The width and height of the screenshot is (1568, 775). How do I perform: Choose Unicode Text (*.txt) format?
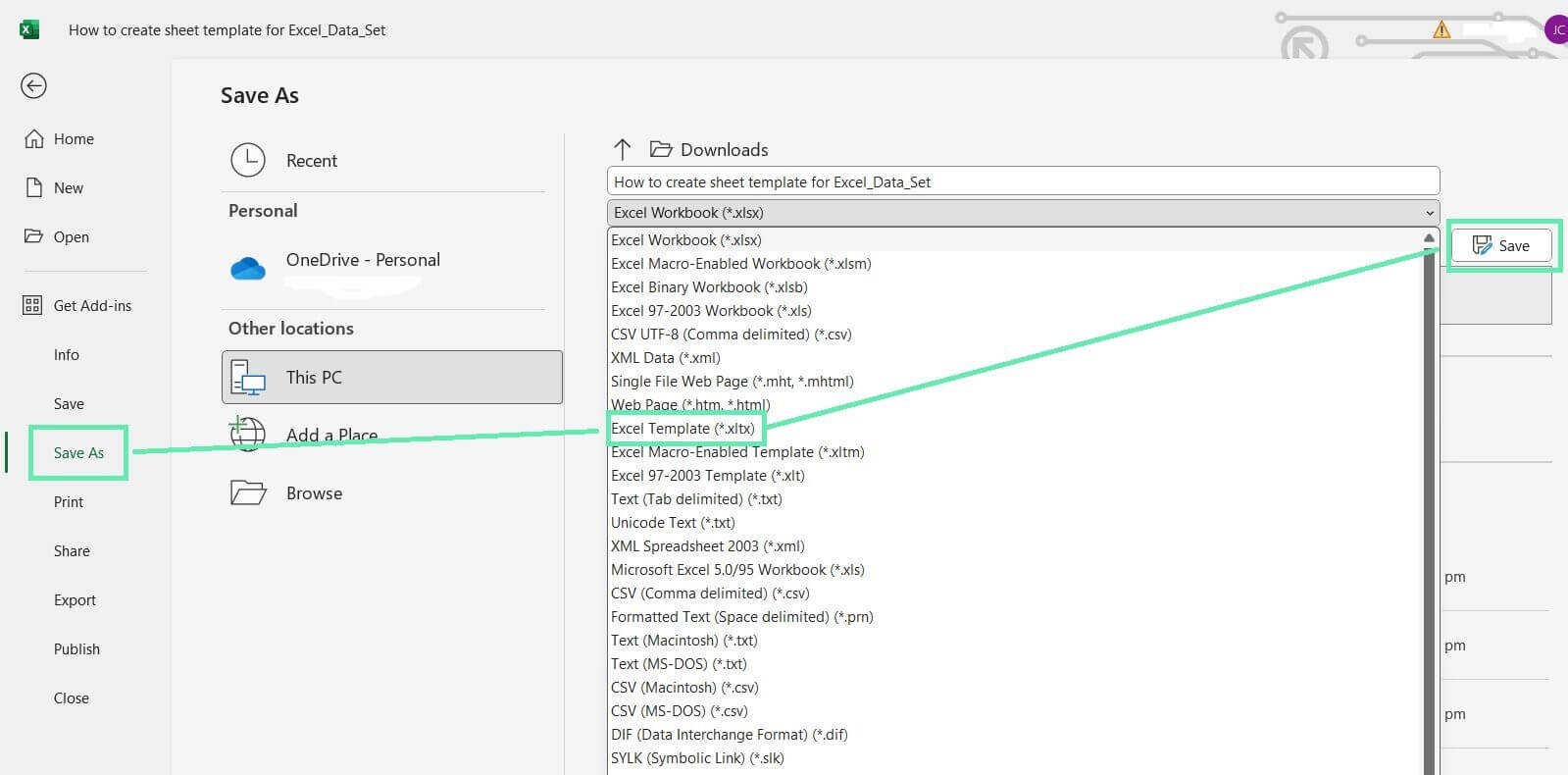[x=673, y=523]
